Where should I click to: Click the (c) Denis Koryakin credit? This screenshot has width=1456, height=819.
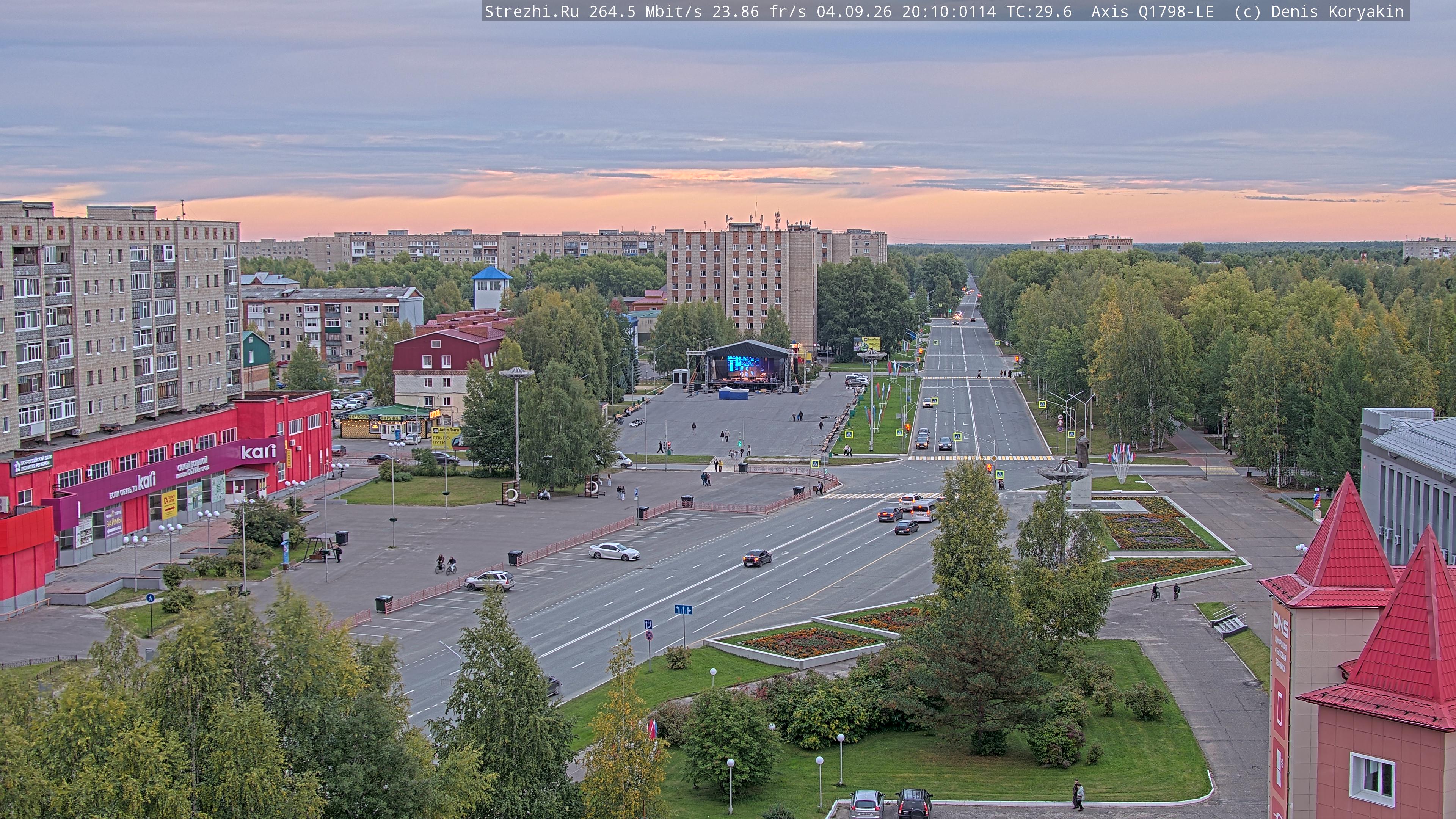pyautogui.click(x=1319, y=11)
